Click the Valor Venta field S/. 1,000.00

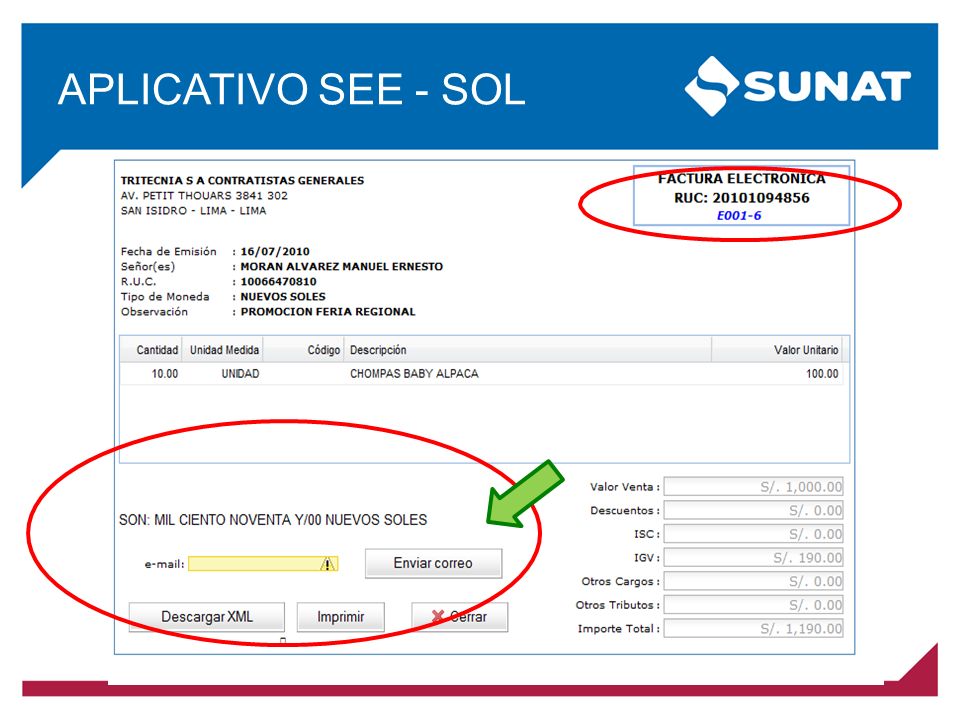pyautogui.click(x=754, y=487)
